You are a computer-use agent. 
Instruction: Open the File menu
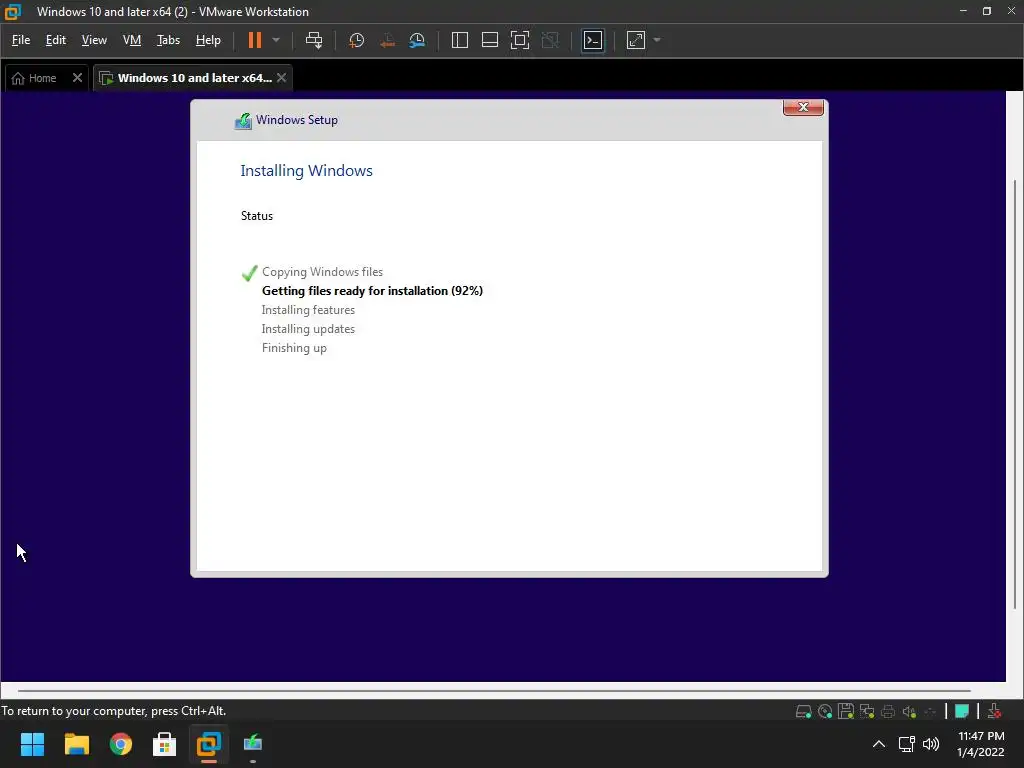pos(21,40)
